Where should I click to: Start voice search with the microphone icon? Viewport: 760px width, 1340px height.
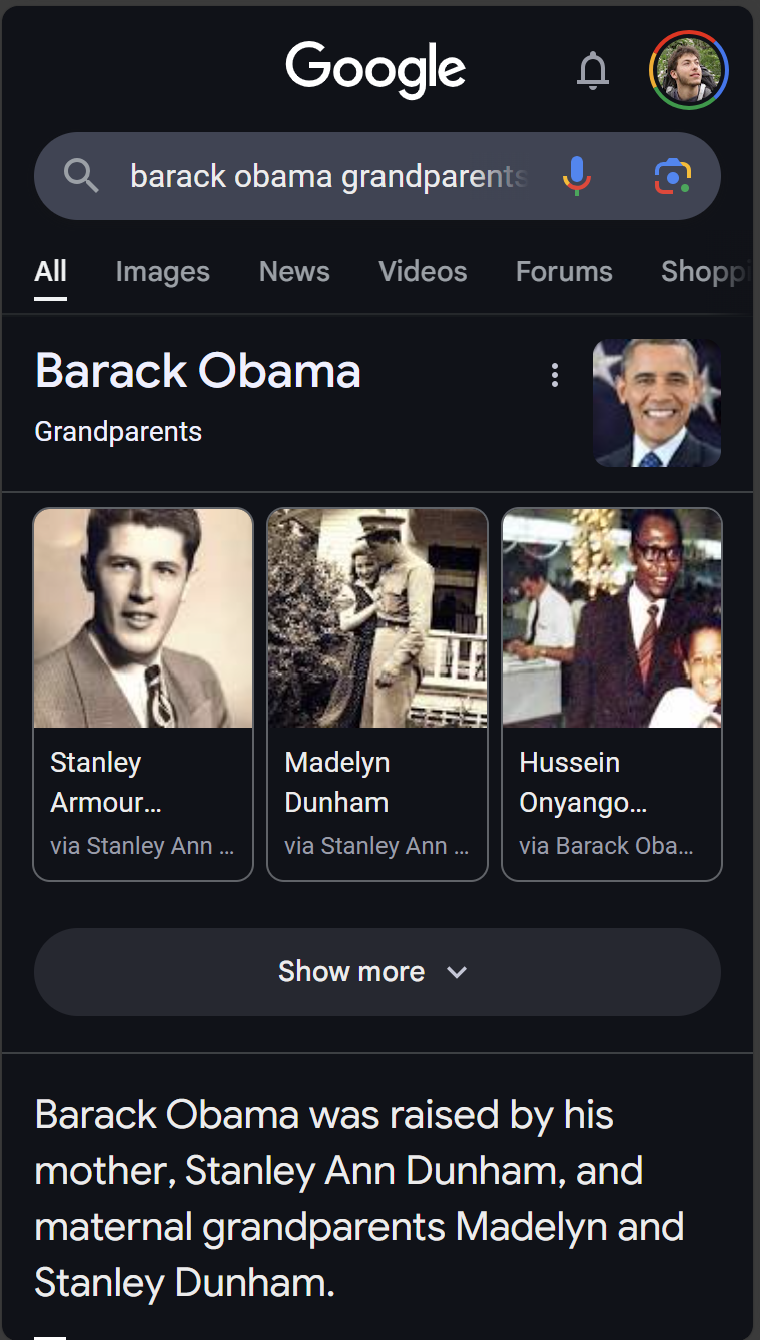576,176
